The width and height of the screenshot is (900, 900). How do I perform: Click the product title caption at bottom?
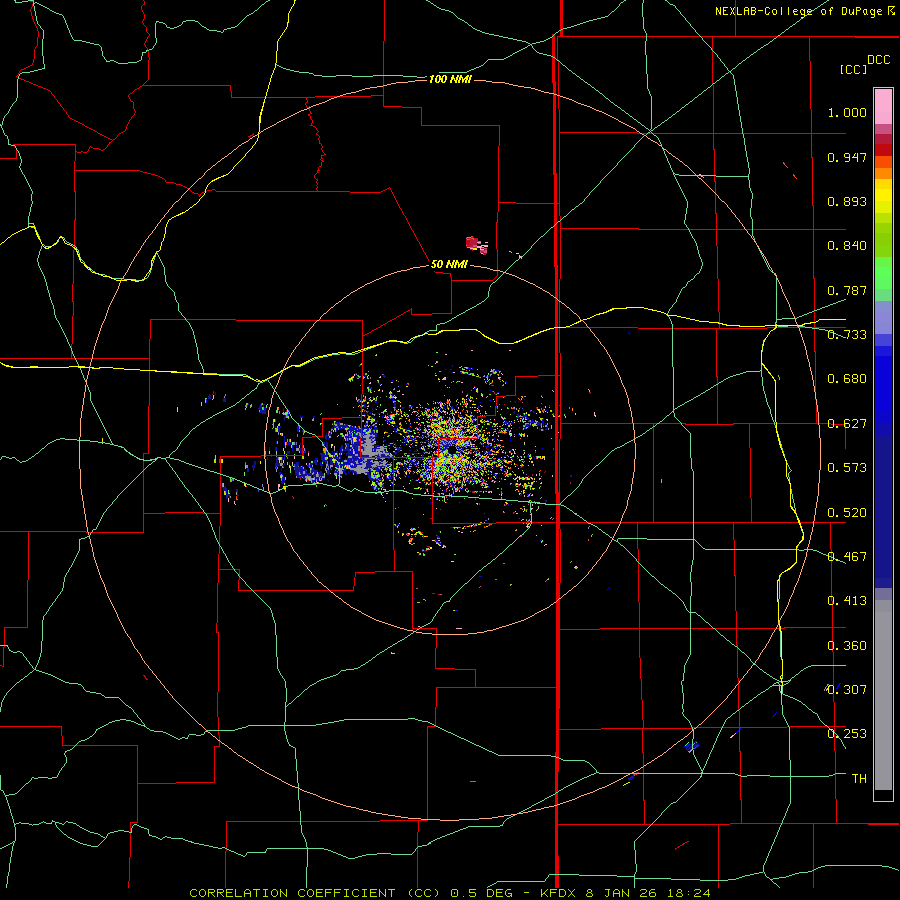[450, 893]
